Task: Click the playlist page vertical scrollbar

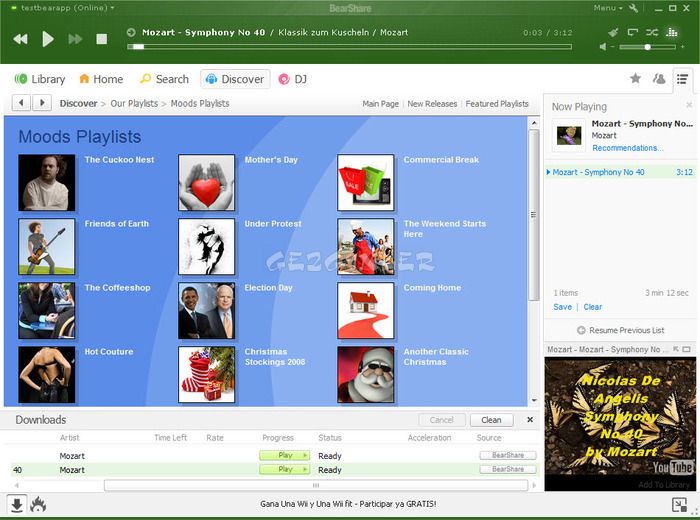Action: [x=534, y=215]
